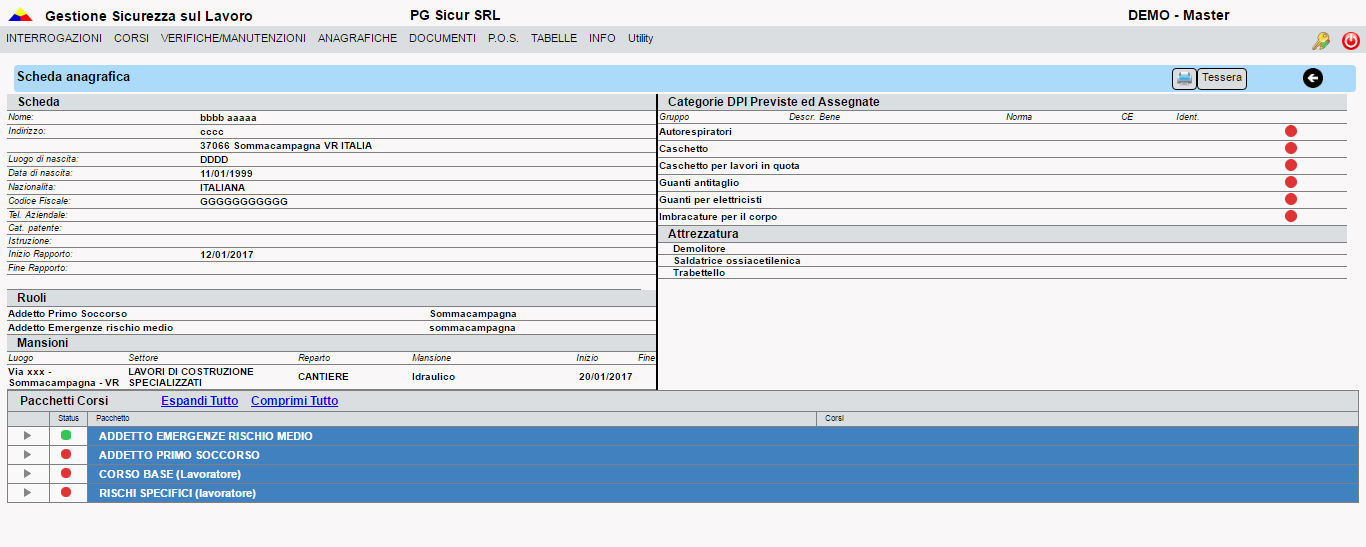
Task: Open the DOCUMENTI menu
Action: 442,38
